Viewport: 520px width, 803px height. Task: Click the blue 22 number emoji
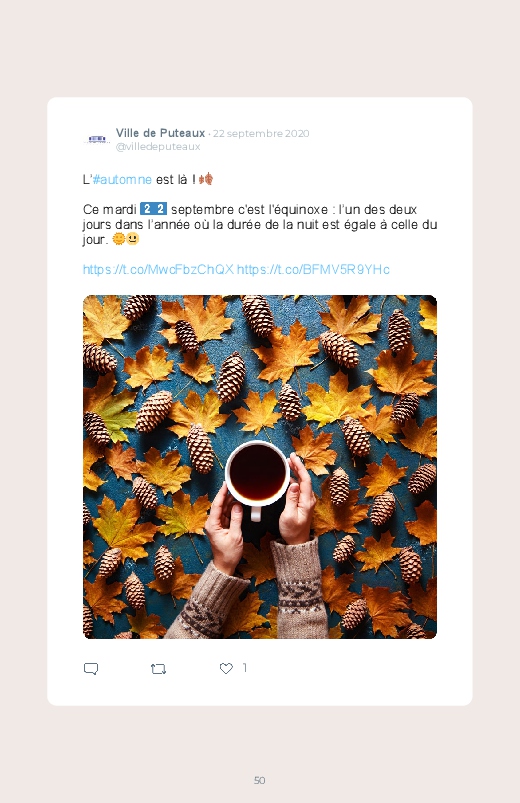(153, 209)
